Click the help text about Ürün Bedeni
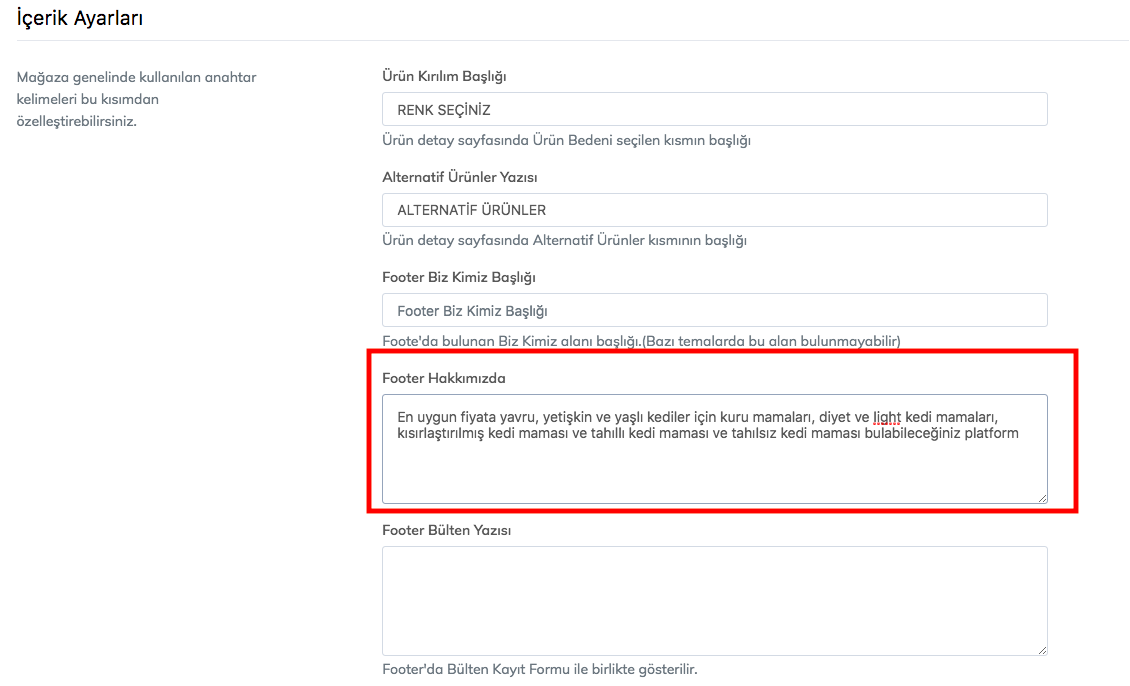This screenshot has width=1130, height=686. tap(566, 140)
